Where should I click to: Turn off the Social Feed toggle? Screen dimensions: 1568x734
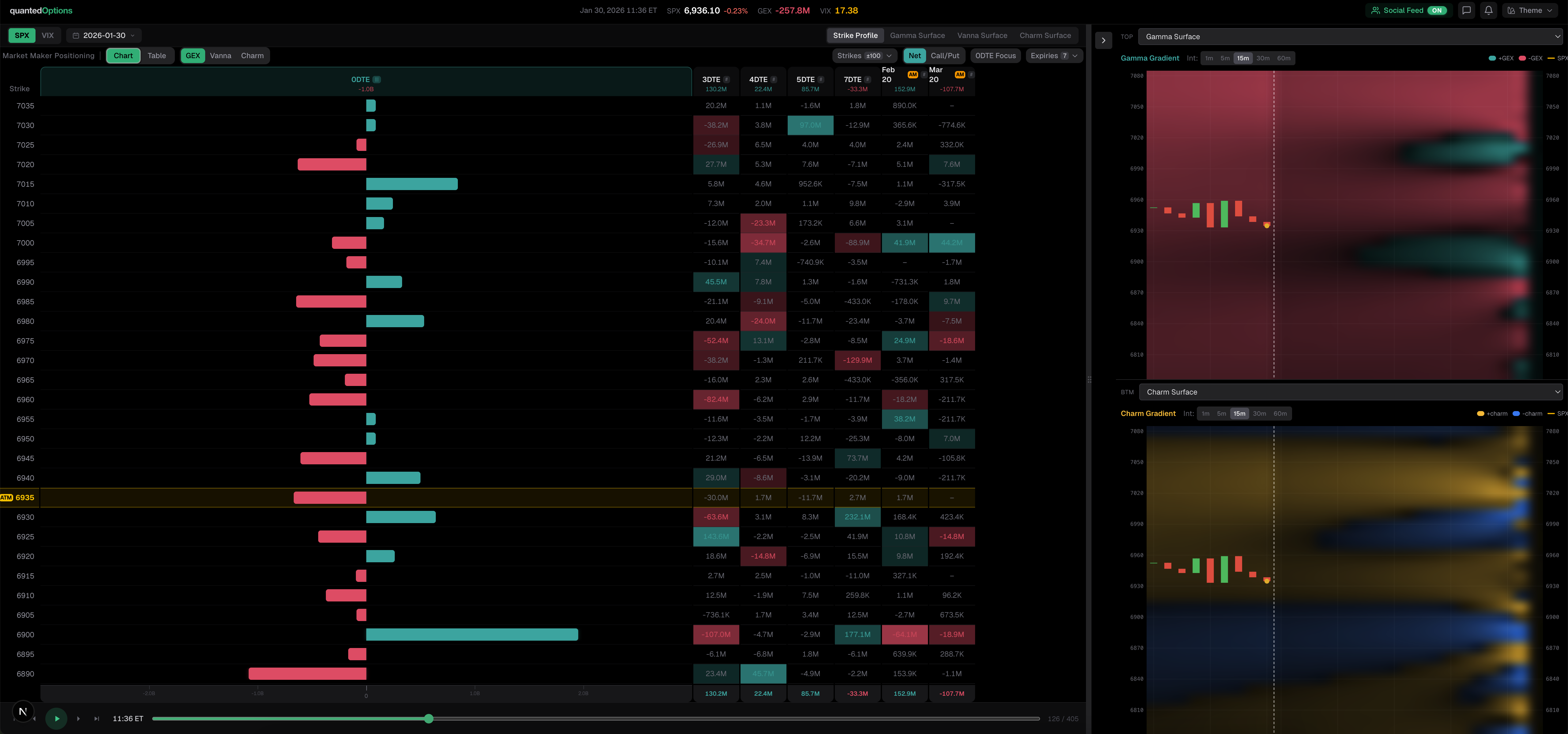[1437, 10]
